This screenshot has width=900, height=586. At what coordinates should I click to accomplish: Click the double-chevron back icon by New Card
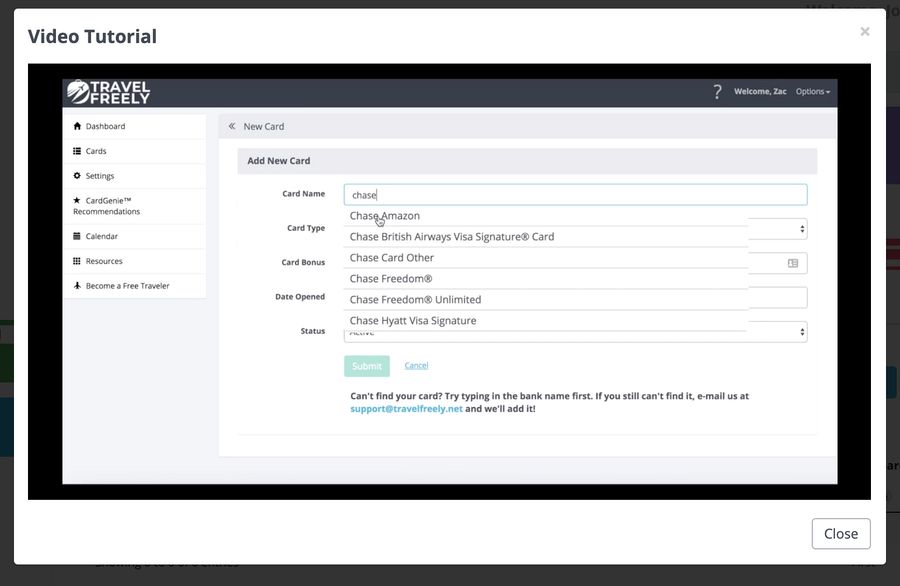tap(232, 126)
